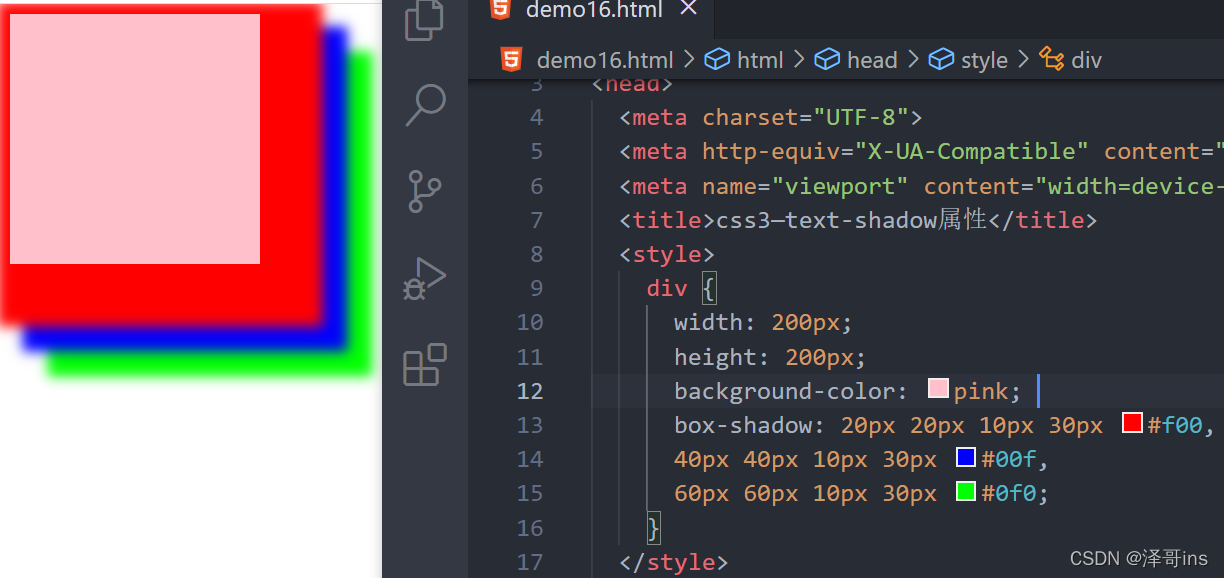The image size is (1224, 578).
Task: Click line number 9 in gutter
Action: (537, 289)
